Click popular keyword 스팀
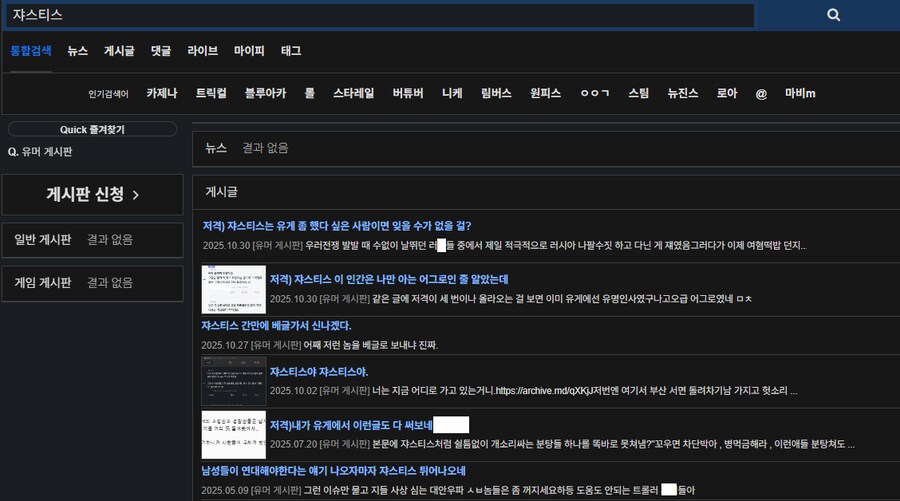This screenshot has width=900, height=501. pos(638,93)
